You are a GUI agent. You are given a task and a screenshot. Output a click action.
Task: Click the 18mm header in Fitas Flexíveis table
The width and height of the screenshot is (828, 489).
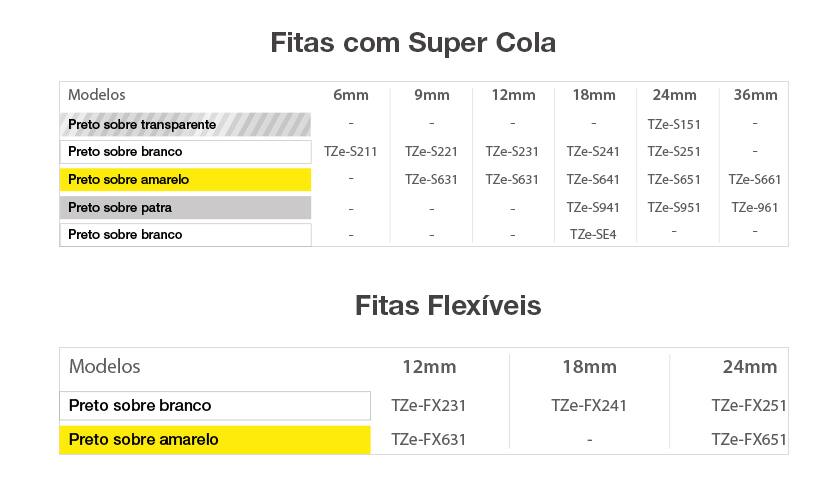pos(589,367)
